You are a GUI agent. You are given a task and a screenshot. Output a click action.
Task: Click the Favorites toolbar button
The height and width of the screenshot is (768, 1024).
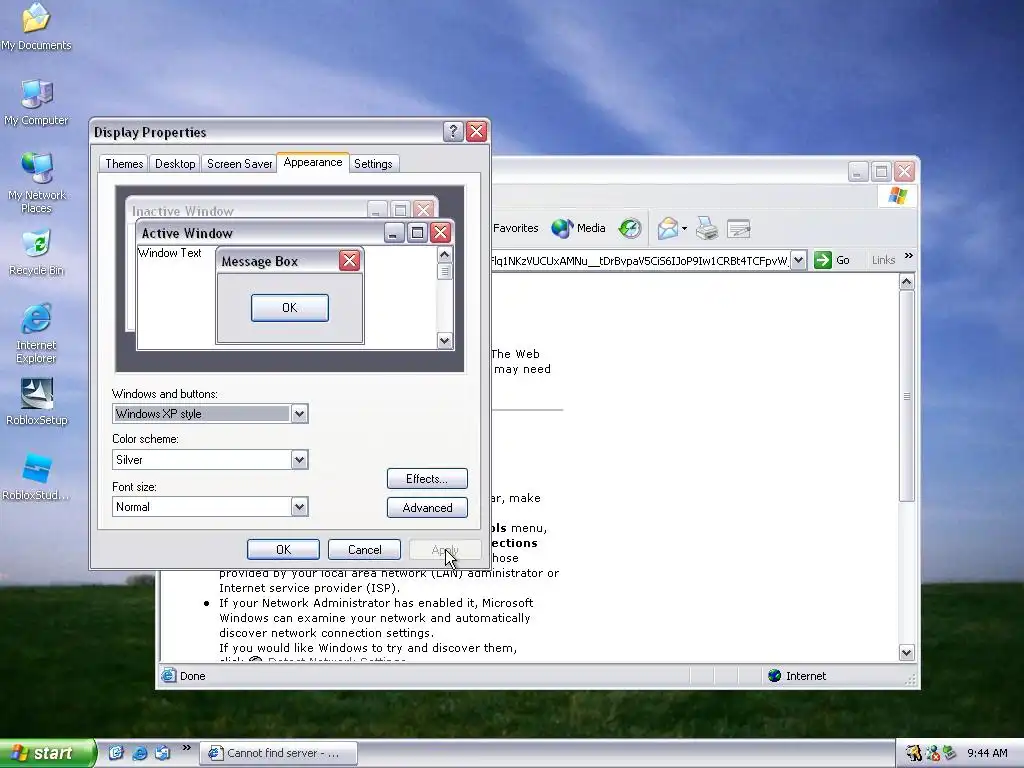click(x=515, y=228)
